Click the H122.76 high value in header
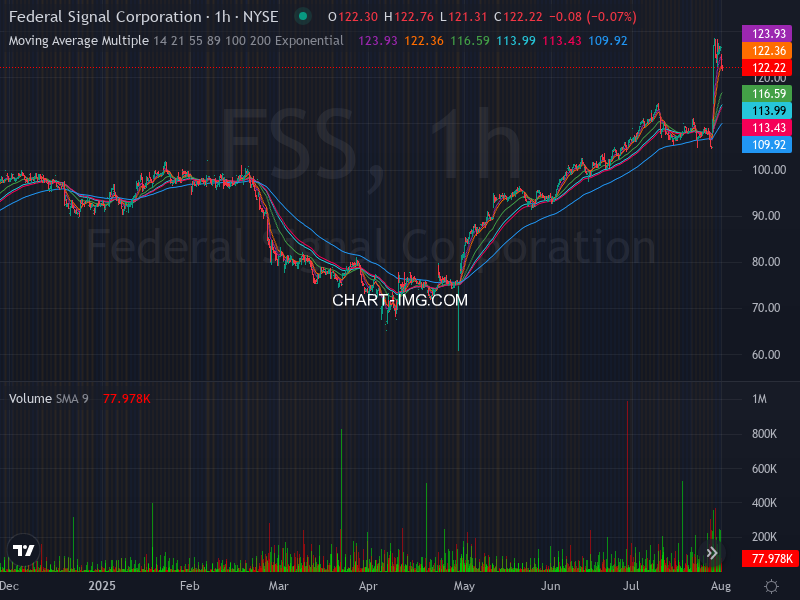This screenshot has height=600, width=800. tap(409, 17)
